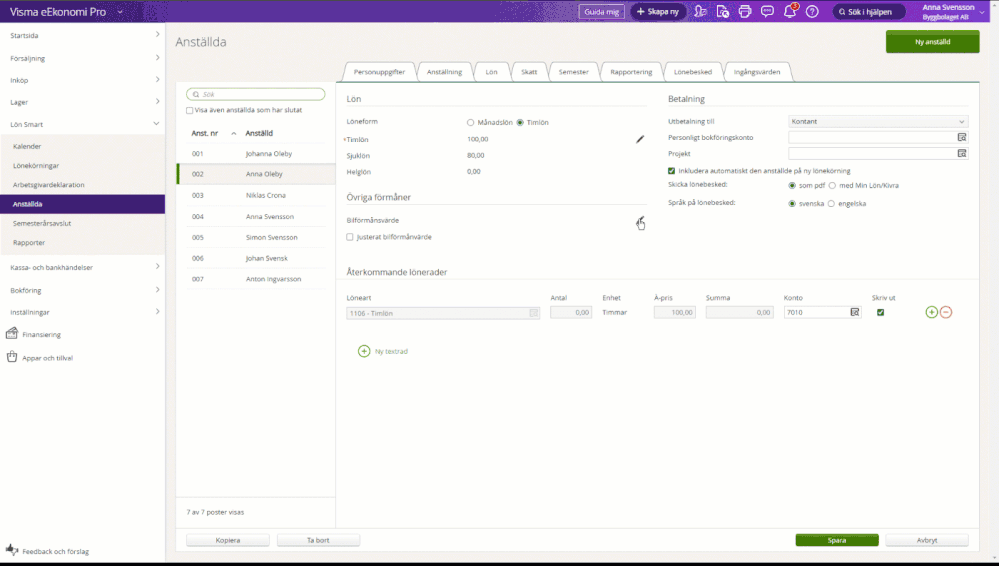Expand the Bokföring sidebar section
Viewport: 999px width, 566px height.
[157, 290]
